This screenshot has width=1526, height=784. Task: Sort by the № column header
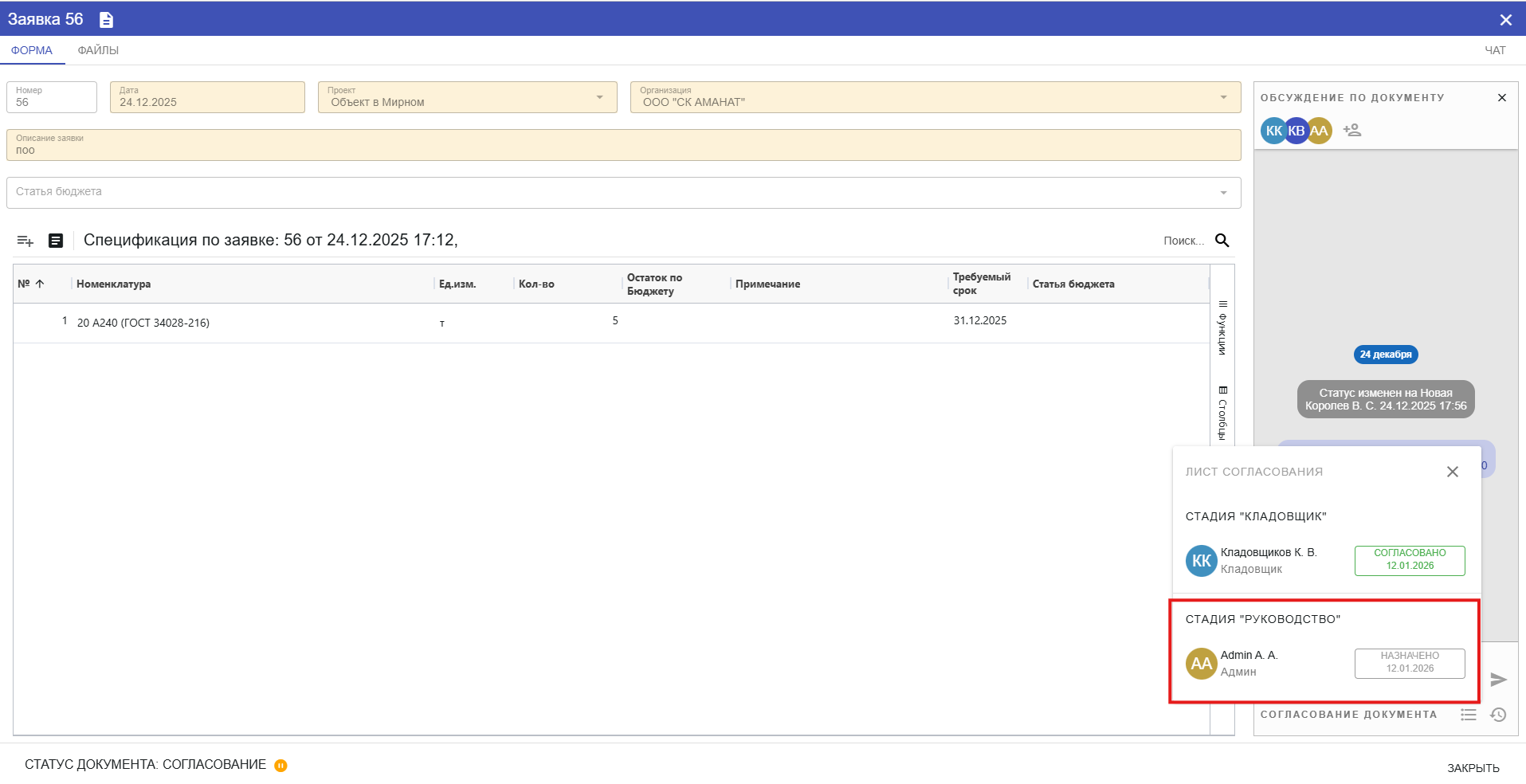tap(31, 284)
